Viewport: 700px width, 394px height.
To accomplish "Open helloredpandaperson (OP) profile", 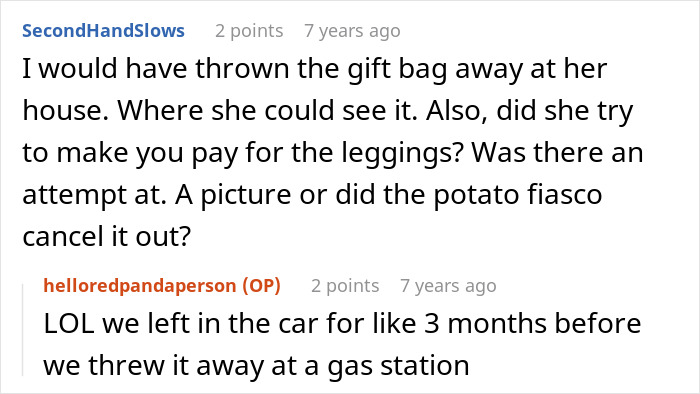I will point(162,286).
